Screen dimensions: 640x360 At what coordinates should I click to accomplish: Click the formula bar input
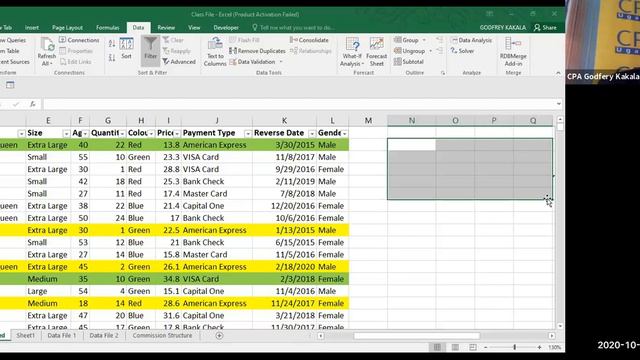(299, 104)
